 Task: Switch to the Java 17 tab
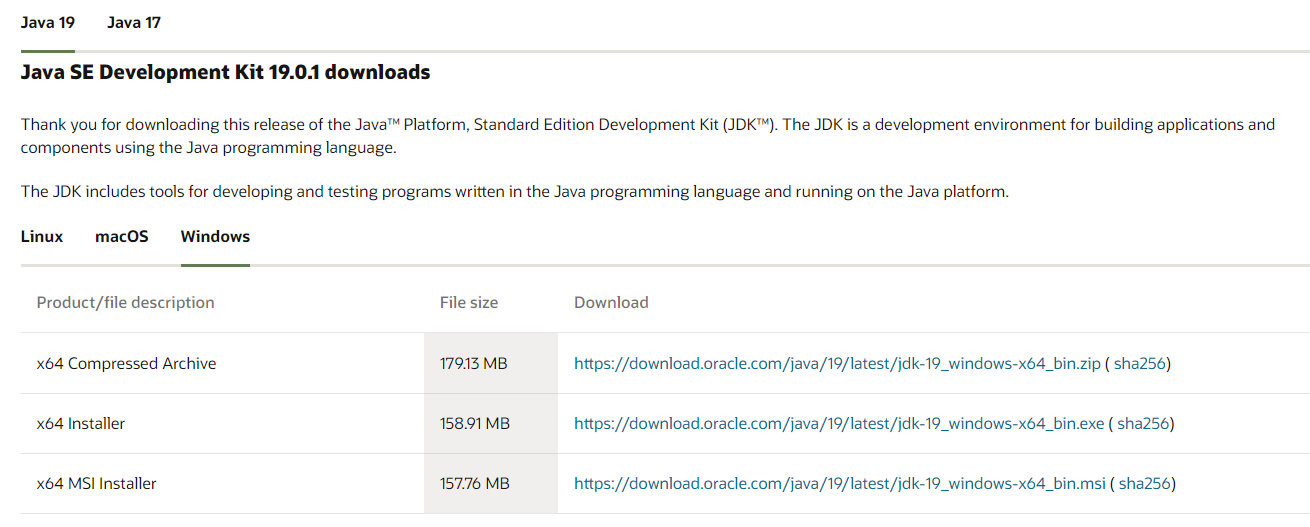click(134, 23)
